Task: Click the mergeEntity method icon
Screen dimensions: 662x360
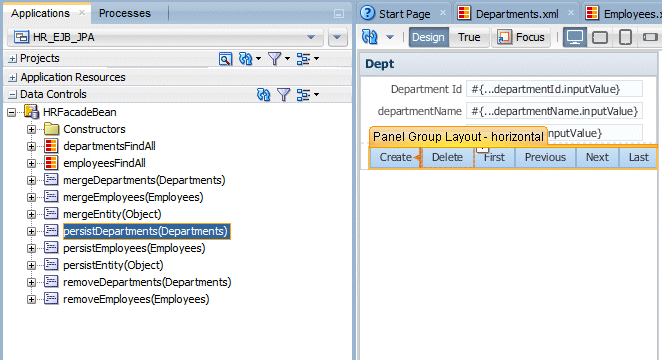Action: pos(51,214)
